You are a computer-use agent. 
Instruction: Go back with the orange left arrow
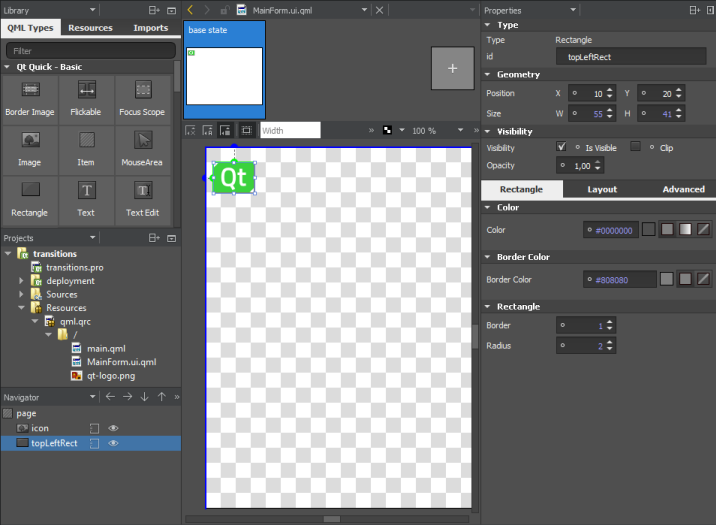[191, 10]
